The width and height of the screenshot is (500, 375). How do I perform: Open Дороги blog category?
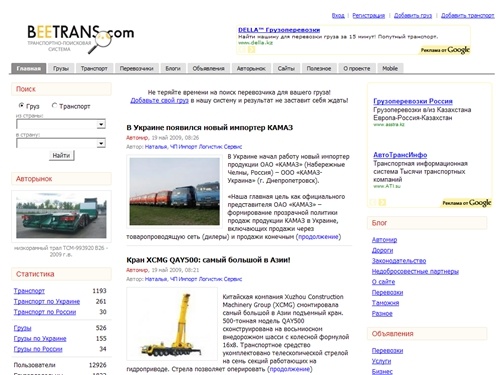click(x=382, y=250)
